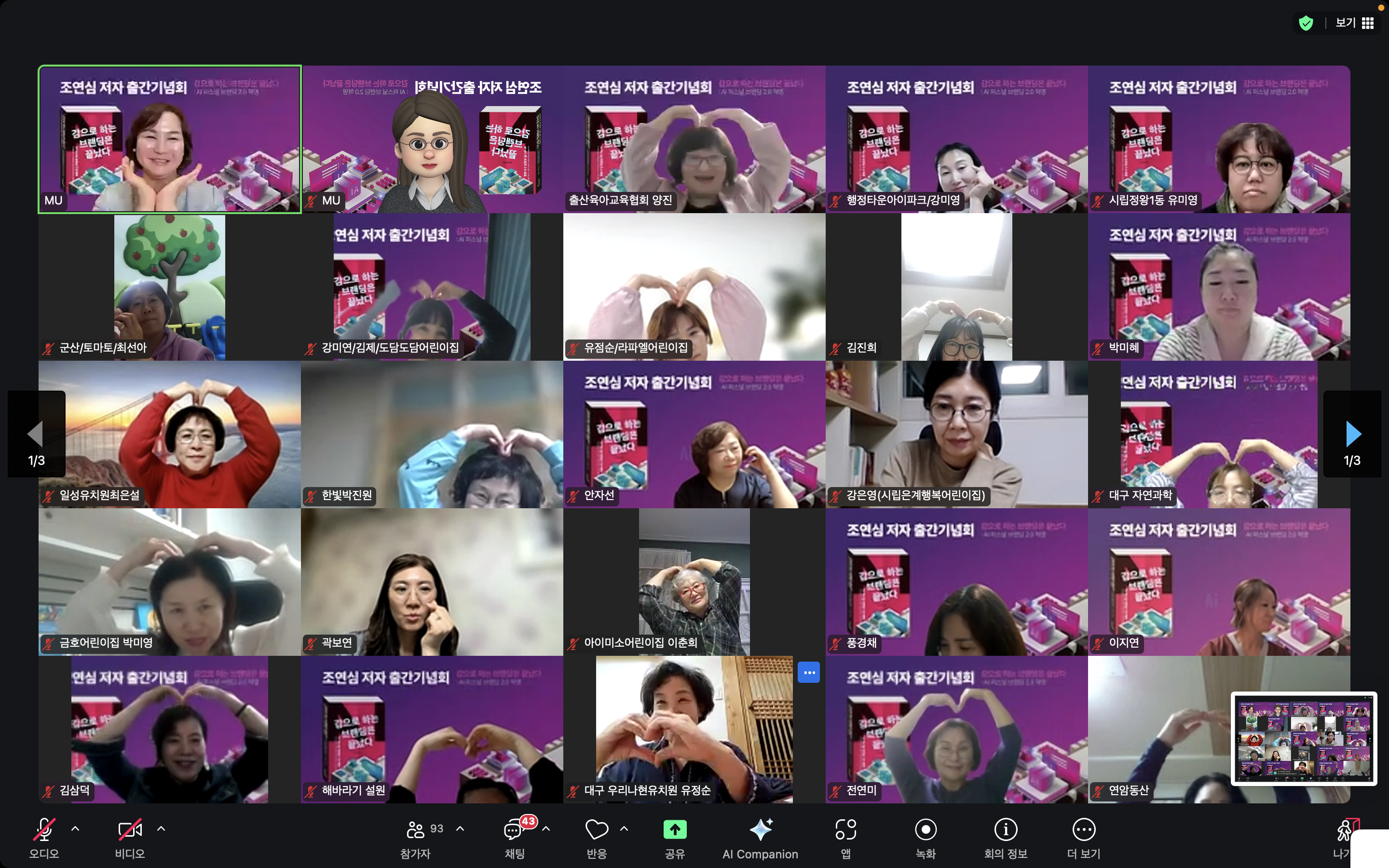
Task: Click the green Share screen icon
Action: 675,829
